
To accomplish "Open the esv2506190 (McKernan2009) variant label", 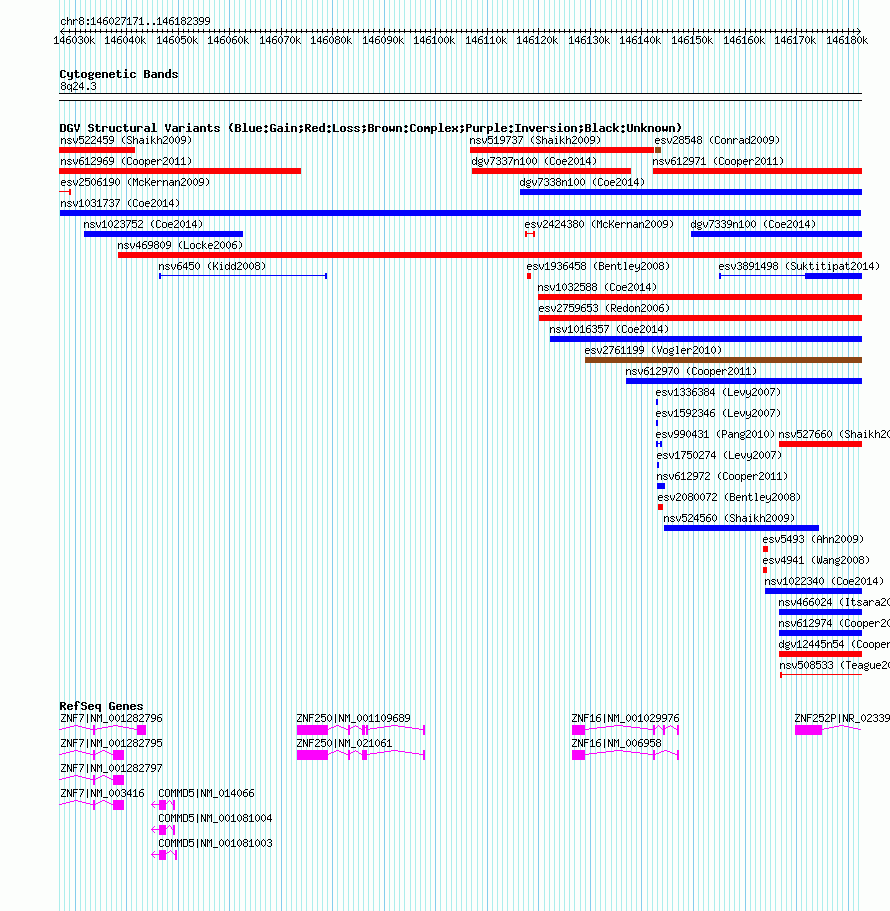I will click(135, 182).
